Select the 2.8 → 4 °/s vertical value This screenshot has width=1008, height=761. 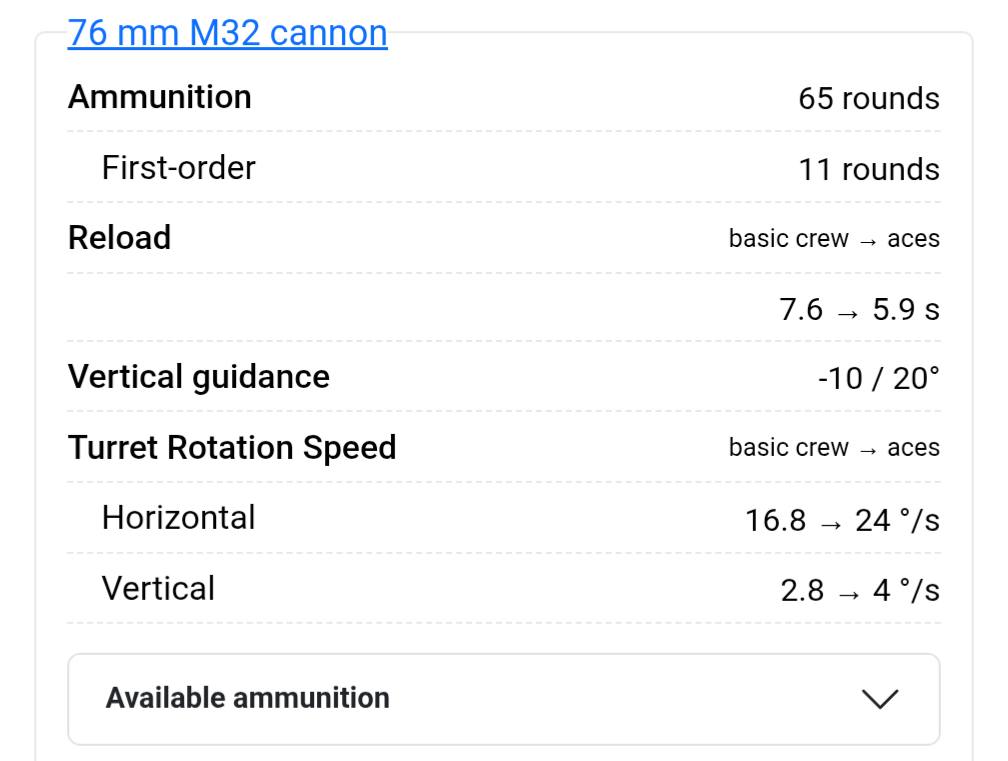pyautogui.click(x=859, y=590)
